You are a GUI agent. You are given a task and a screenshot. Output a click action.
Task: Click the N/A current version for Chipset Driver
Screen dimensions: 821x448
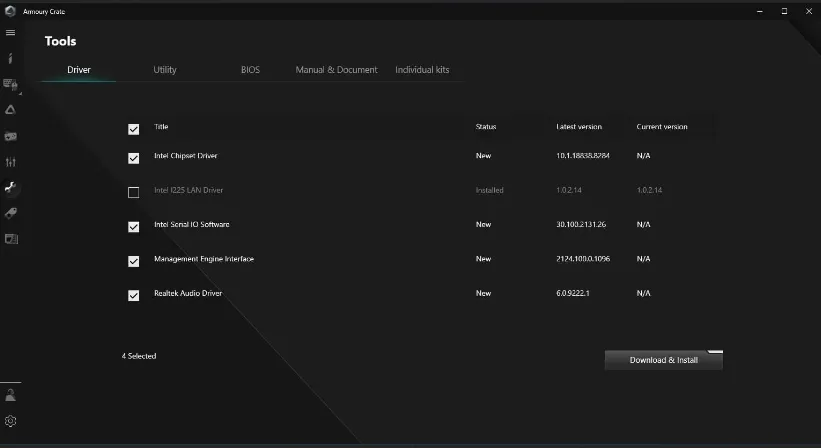coord(643,155)
